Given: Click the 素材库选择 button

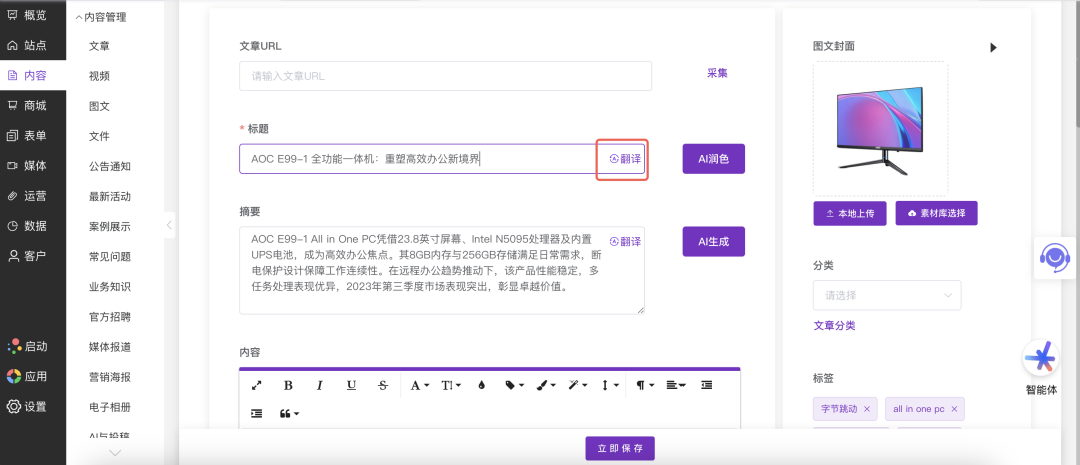Looking at the screenshot, I should point(936,214).
